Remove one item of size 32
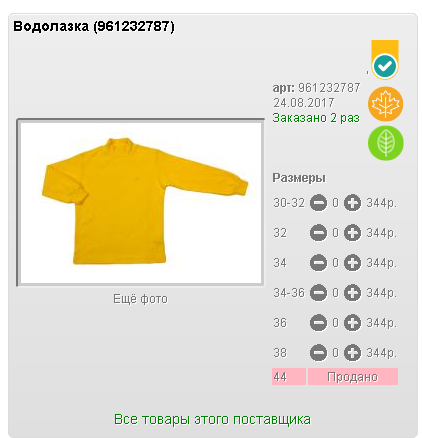This screenshot has height=438, width=422. (x=318, y=233)
